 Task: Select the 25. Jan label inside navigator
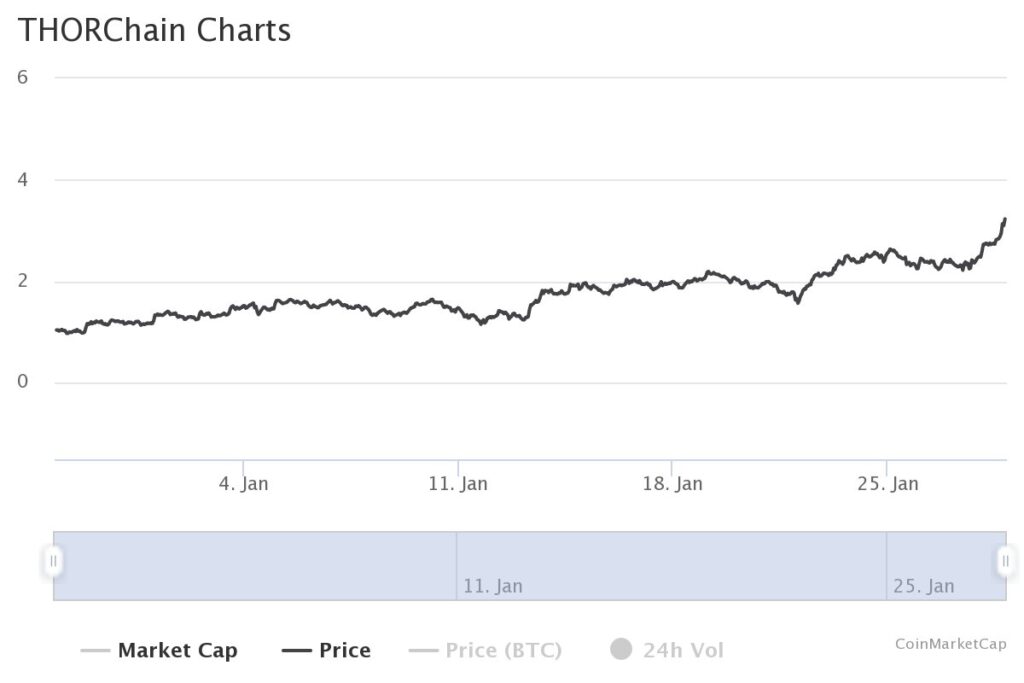(x=923, y=586)
